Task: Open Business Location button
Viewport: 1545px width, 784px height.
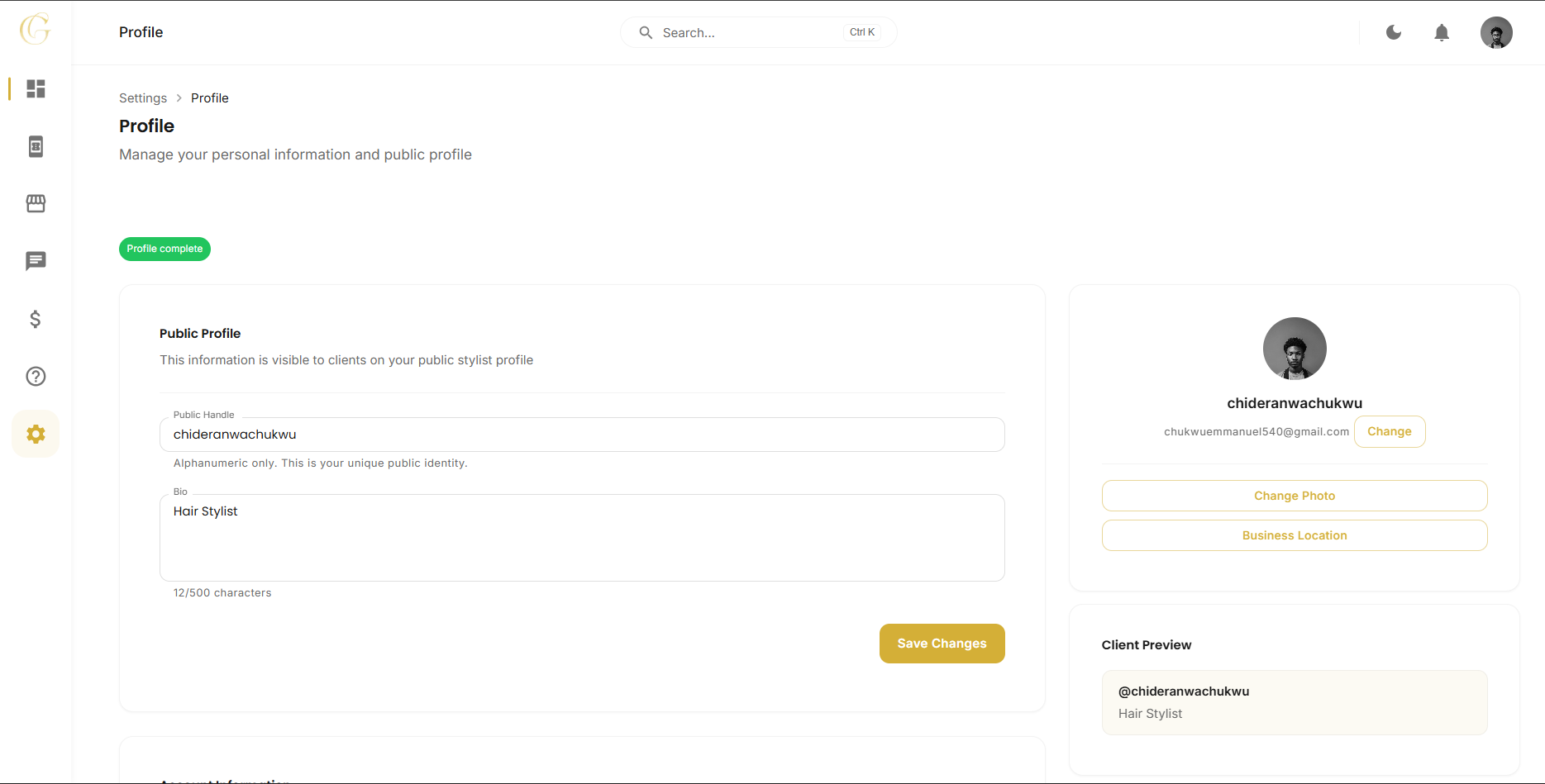Action: 1295,535
